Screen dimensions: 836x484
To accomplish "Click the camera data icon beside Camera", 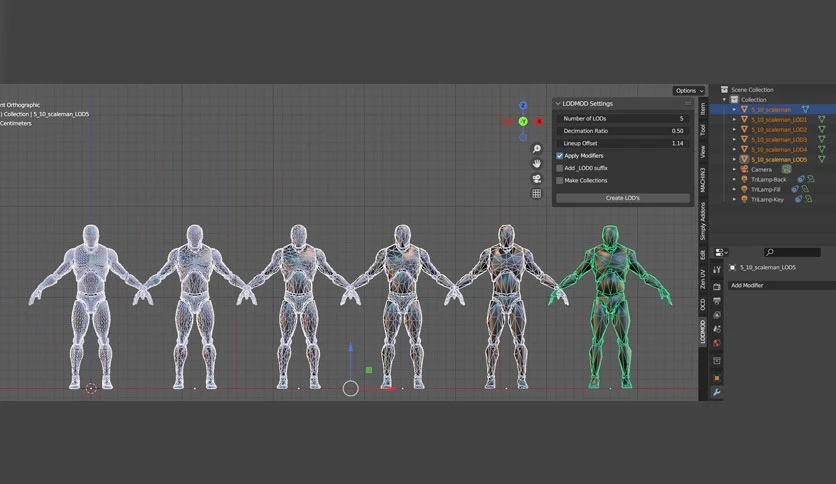I will pos(786,170).
